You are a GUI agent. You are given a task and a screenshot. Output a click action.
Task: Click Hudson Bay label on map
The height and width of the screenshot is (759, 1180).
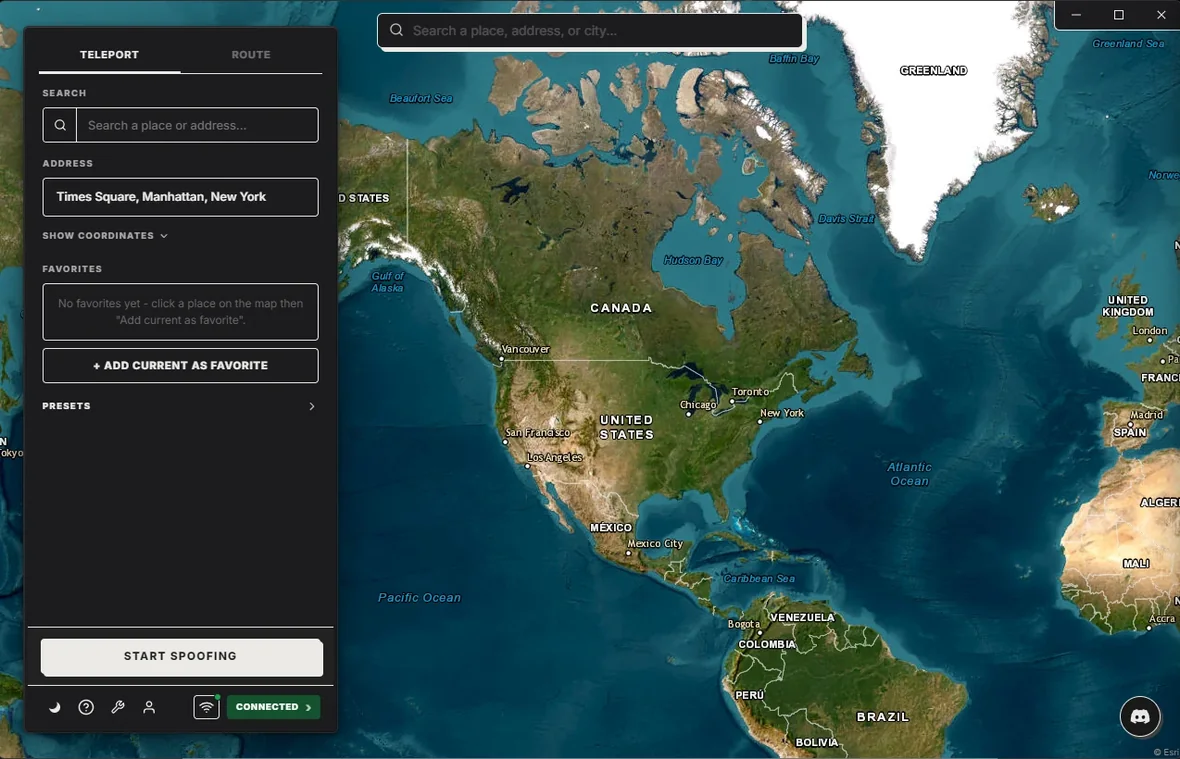coord(693,260)
